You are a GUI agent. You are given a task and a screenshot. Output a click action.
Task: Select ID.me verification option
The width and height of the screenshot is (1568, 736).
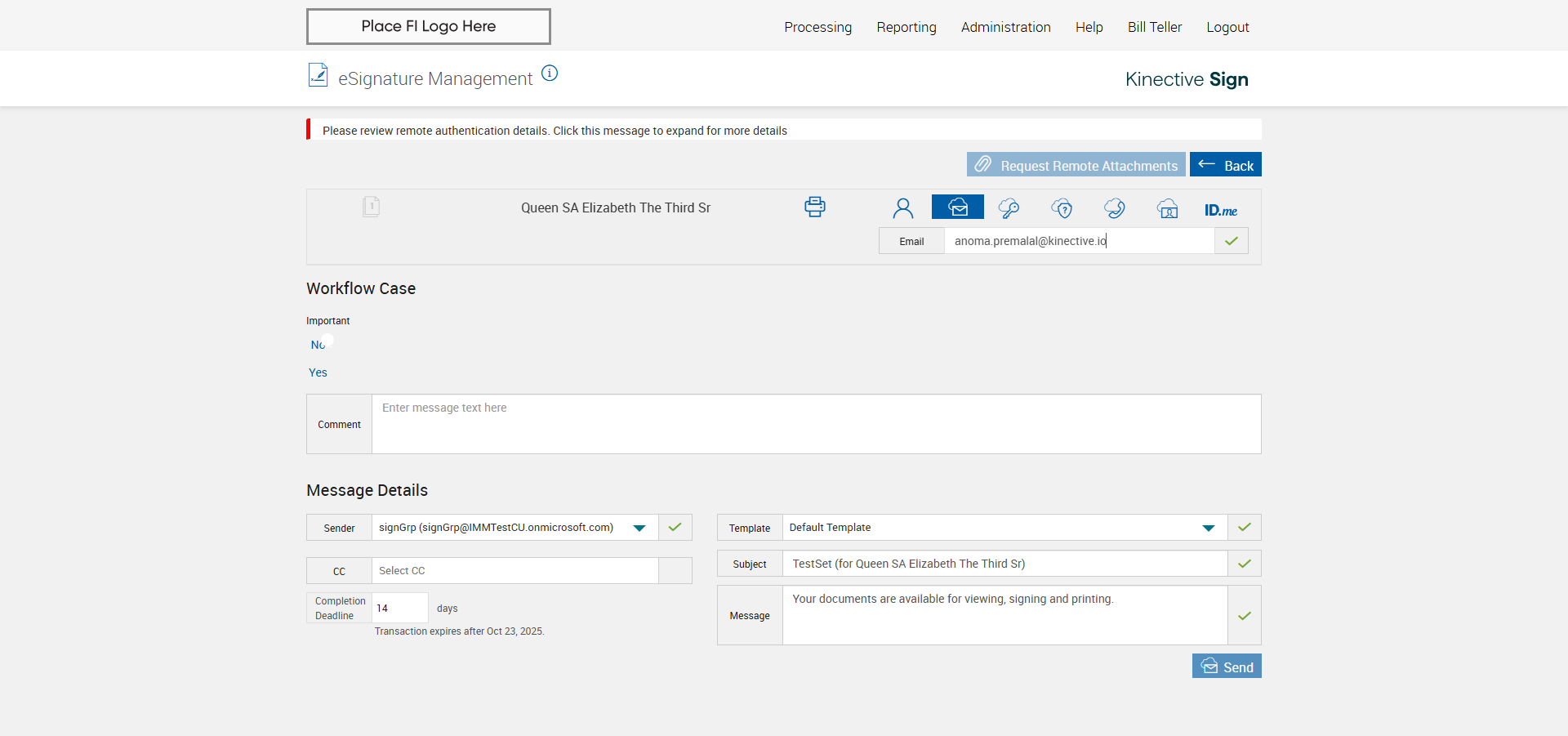tap(1220, 210)
